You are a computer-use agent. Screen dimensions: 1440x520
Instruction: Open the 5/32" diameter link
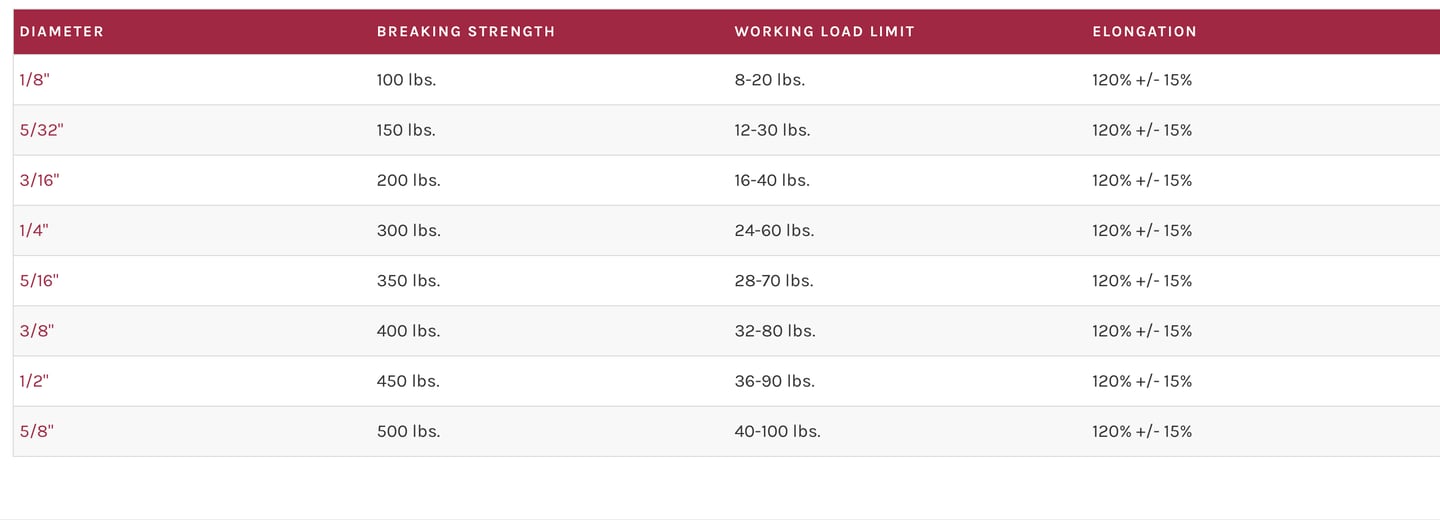click(x=41, y=130)
